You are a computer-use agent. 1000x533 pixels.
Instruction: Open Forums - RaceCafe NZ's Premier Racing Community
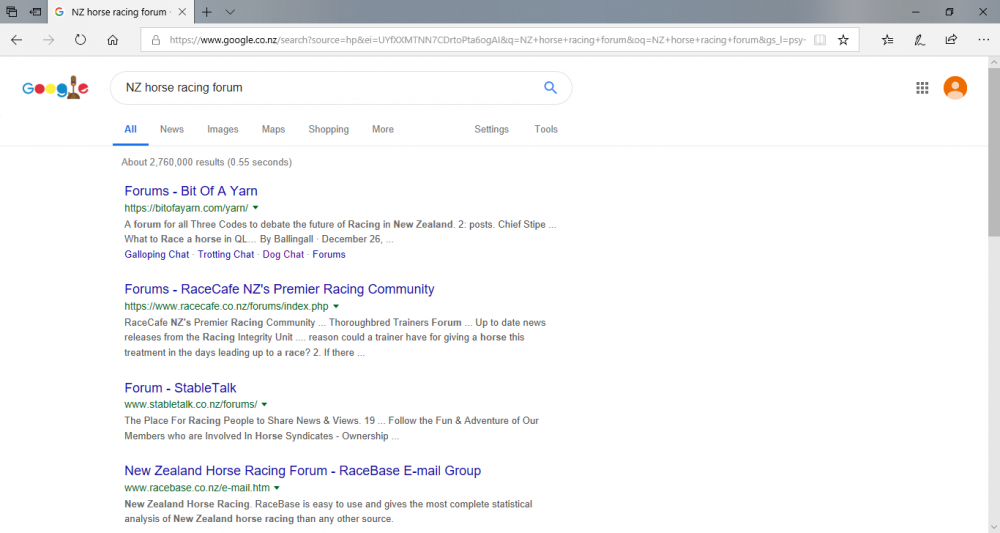tap(279, 289)
